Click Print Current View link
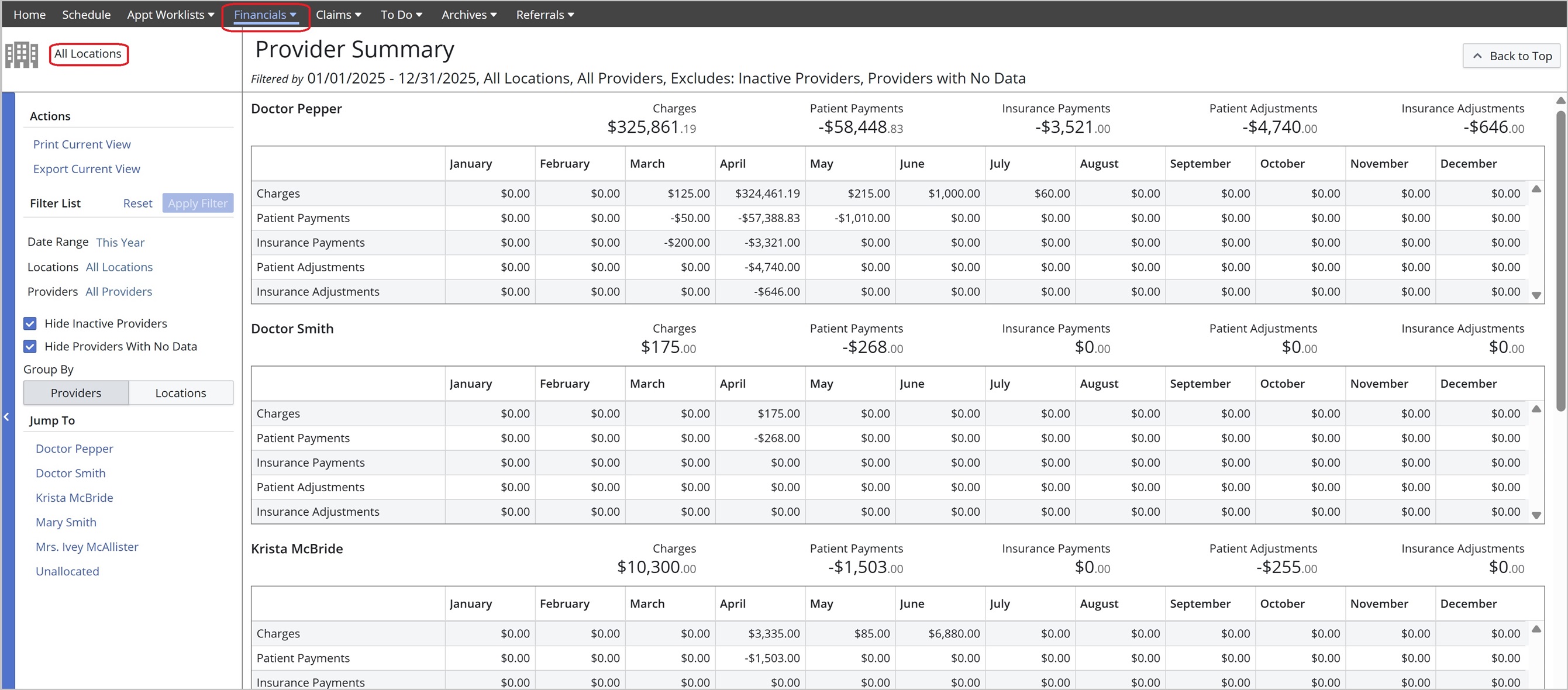 pyautogui.click(x=81, y=144)
